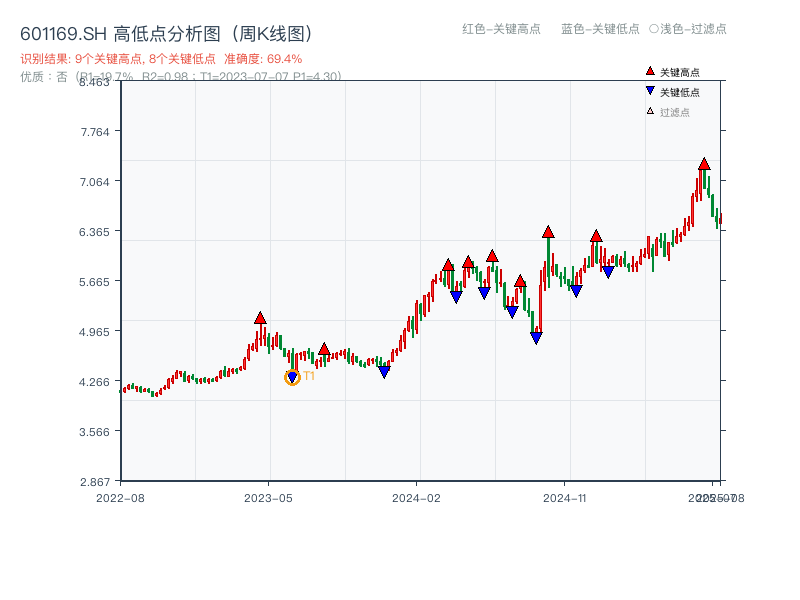Viewport: 800px width, 600px height.
Task: Click the 关键高点 legend label
Action: (680, 72)
